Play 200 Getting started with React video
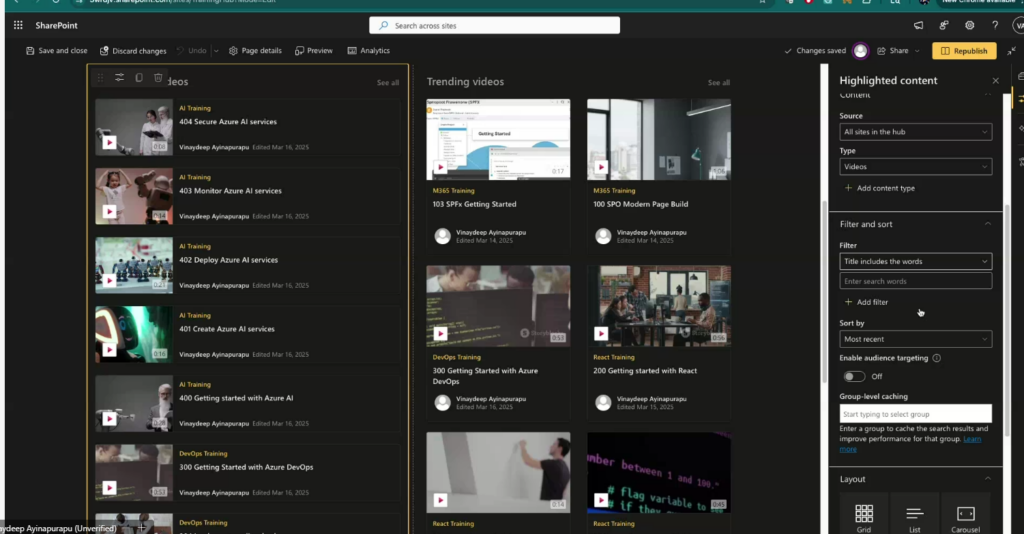 click(601, 334)
